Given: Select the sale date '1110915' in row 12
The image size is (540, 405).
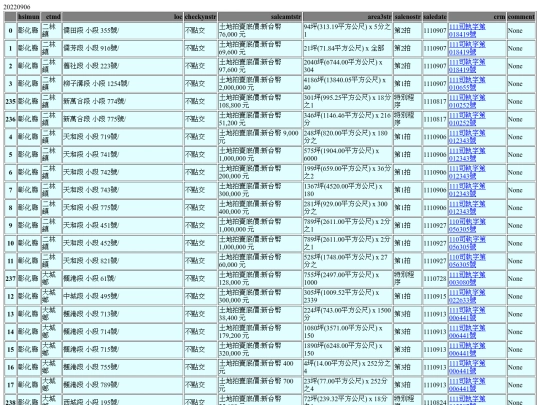Looking at the screenshot, I should tap(435, 296).
